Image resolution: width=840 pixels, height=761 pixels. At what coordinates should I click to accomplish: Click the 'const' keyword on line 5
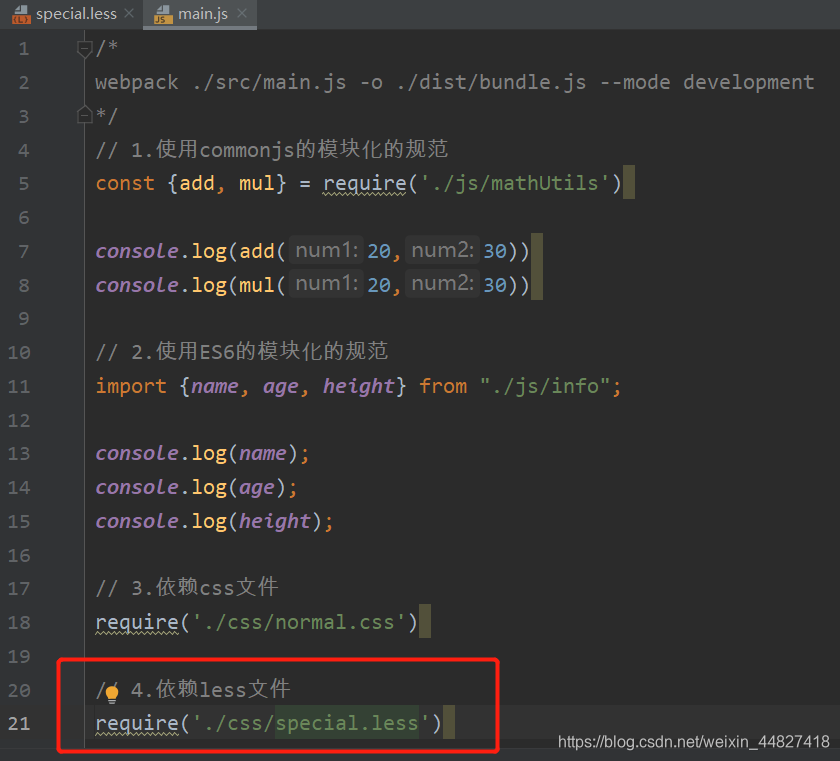(125, 183)
